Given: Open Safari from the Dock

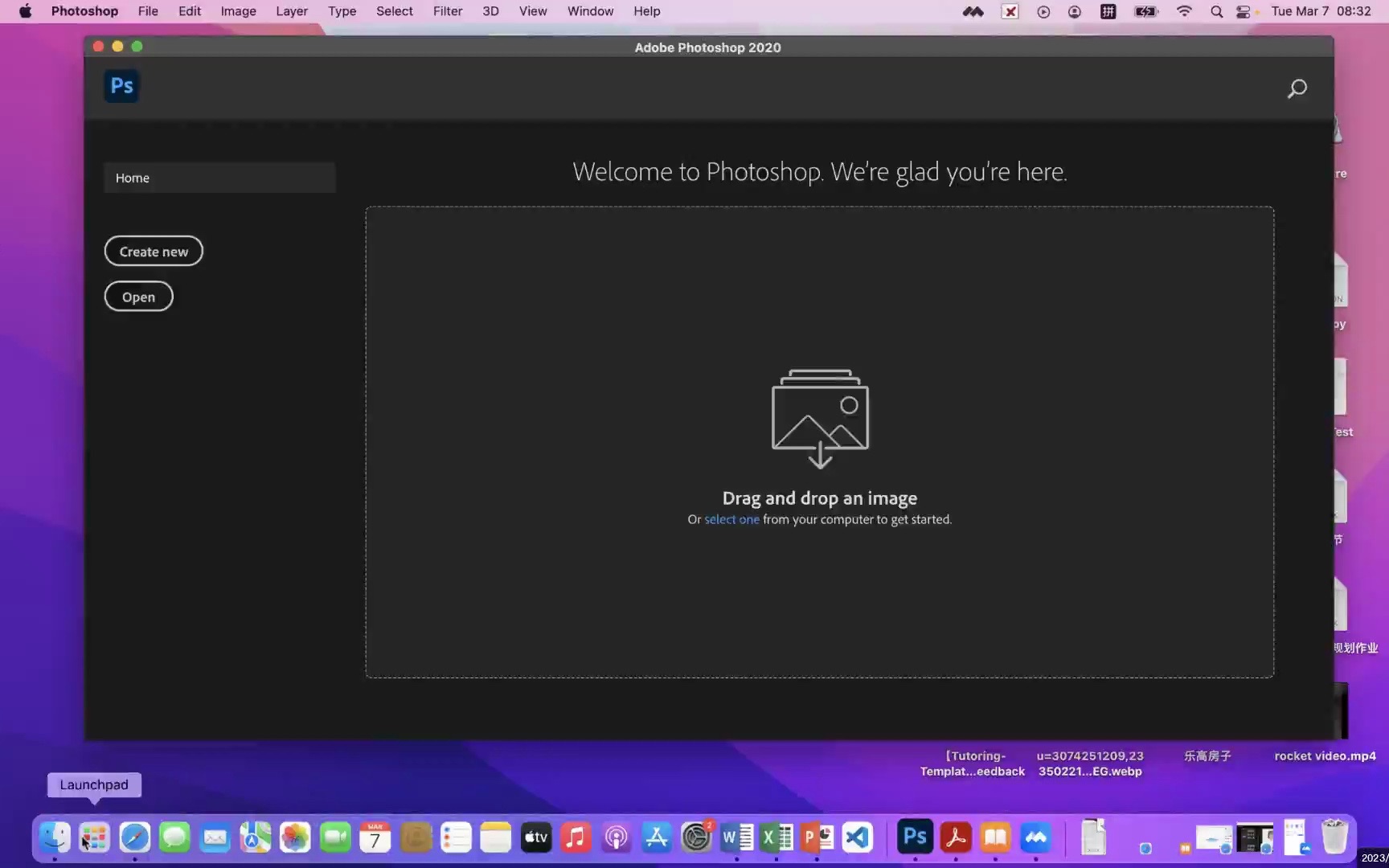Looking at the screenshot, I should click(x=134, y=837).
